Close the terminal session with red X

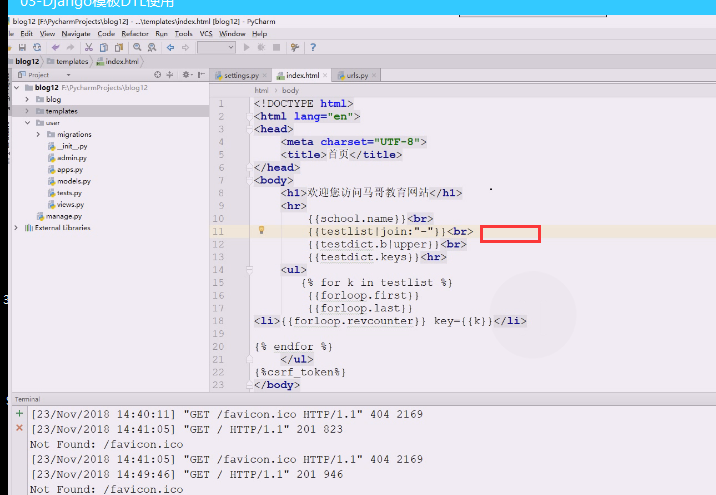(x=19, y=428)
